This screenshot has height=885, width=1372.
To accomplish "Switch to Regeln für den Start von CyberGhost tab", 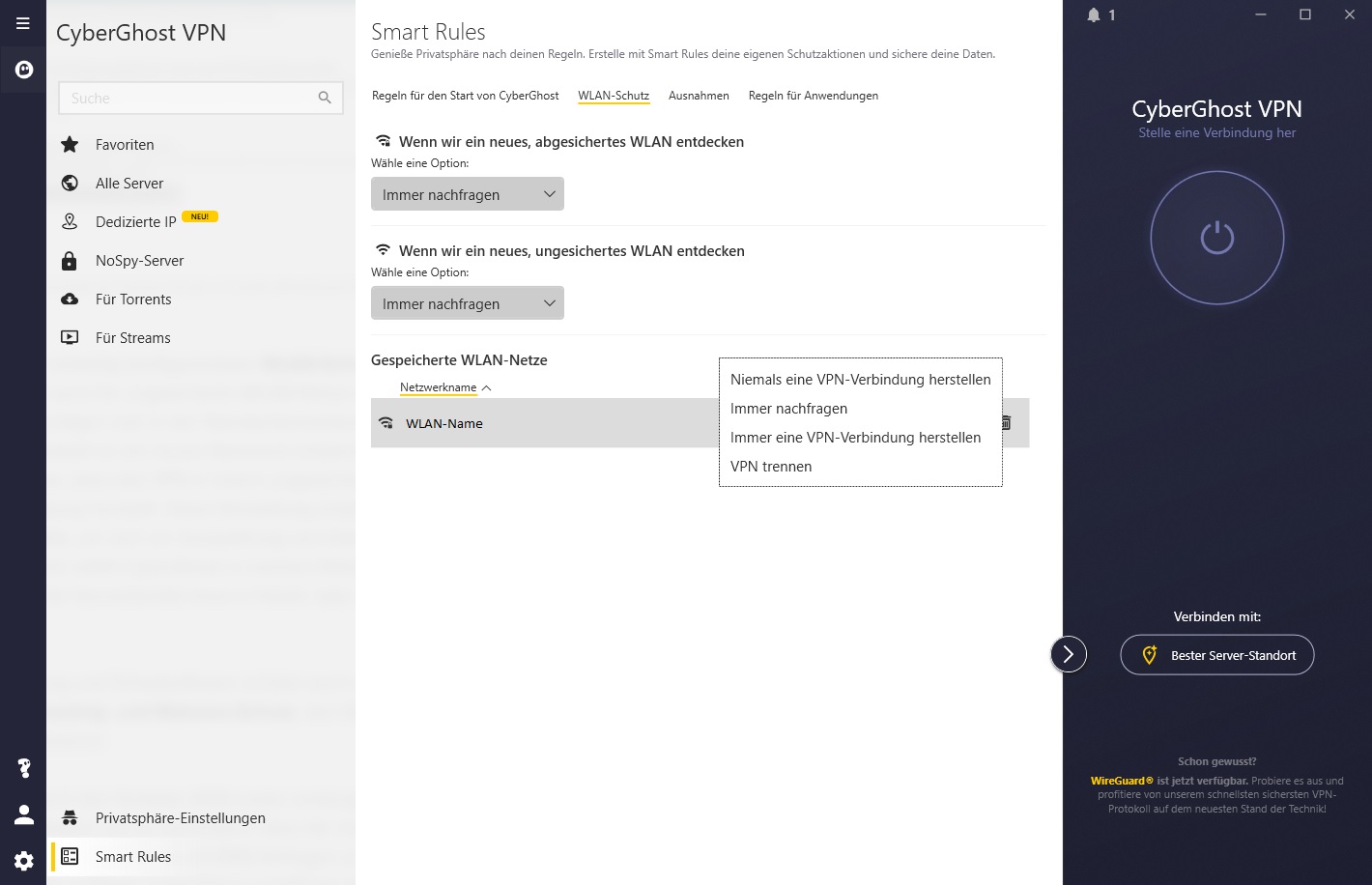I will click(x=466, y=96).
